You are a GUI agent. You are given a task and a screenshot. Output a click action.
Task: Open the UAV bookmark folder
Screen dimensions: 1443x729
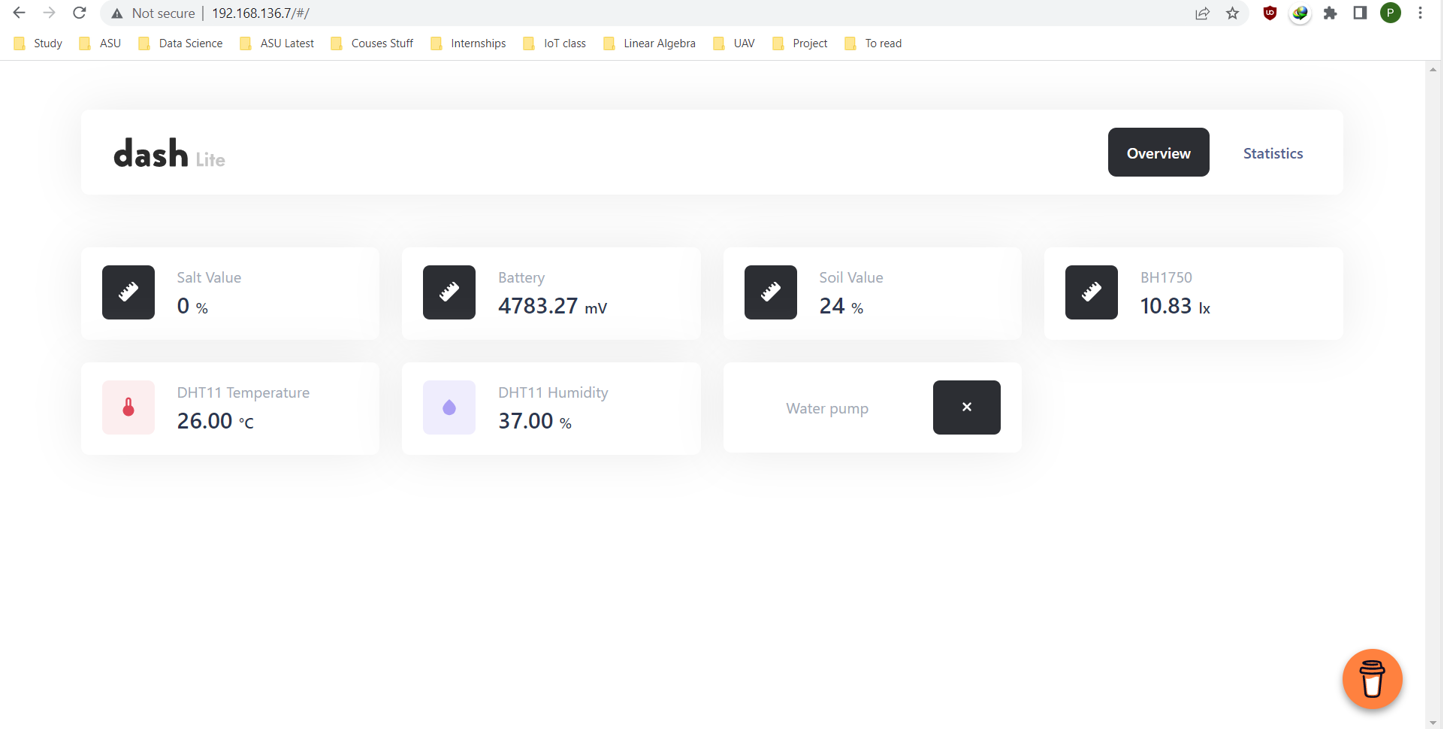(x=734, y=43)
